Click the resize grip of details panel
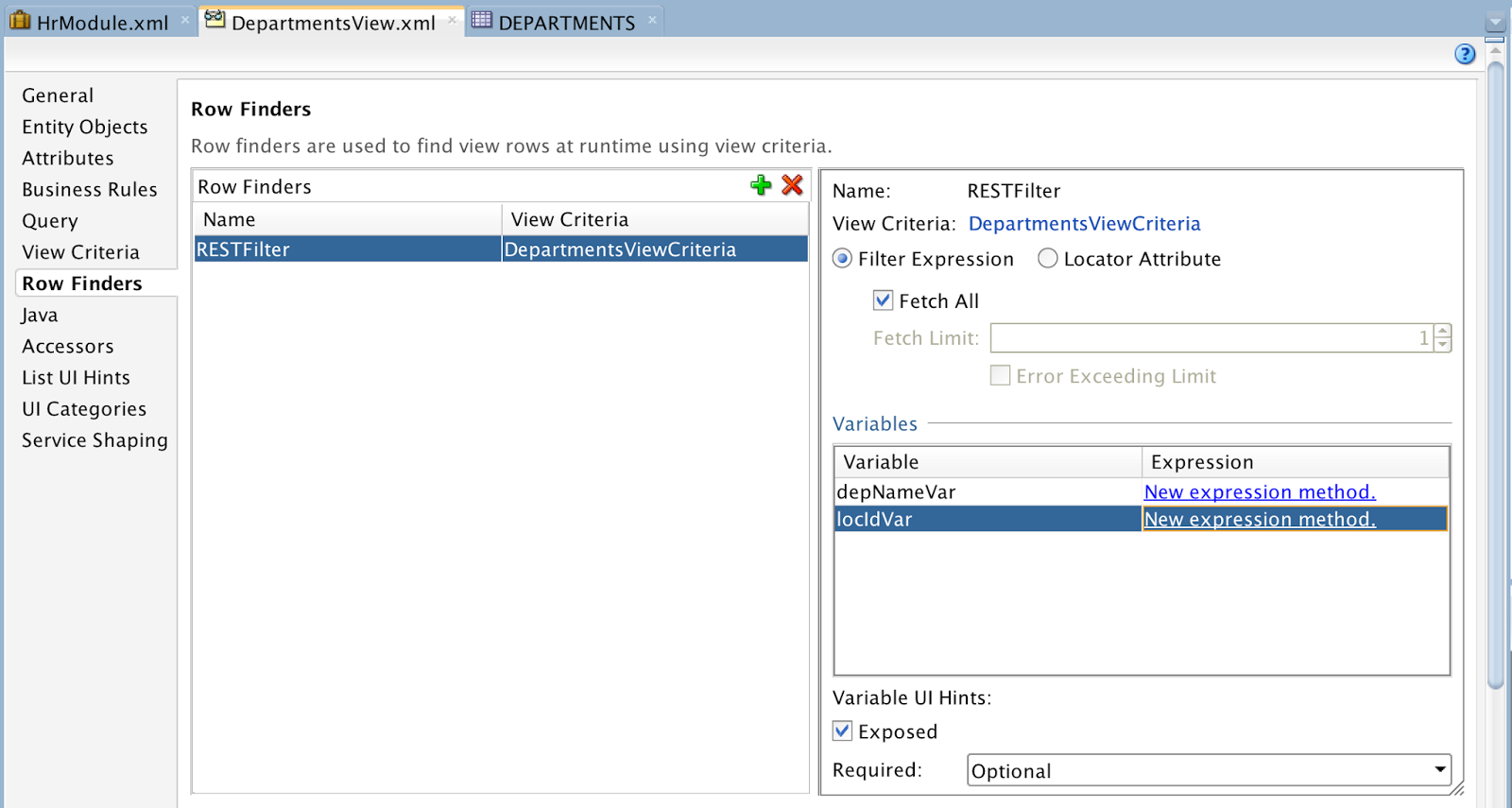 (1457, 788)
